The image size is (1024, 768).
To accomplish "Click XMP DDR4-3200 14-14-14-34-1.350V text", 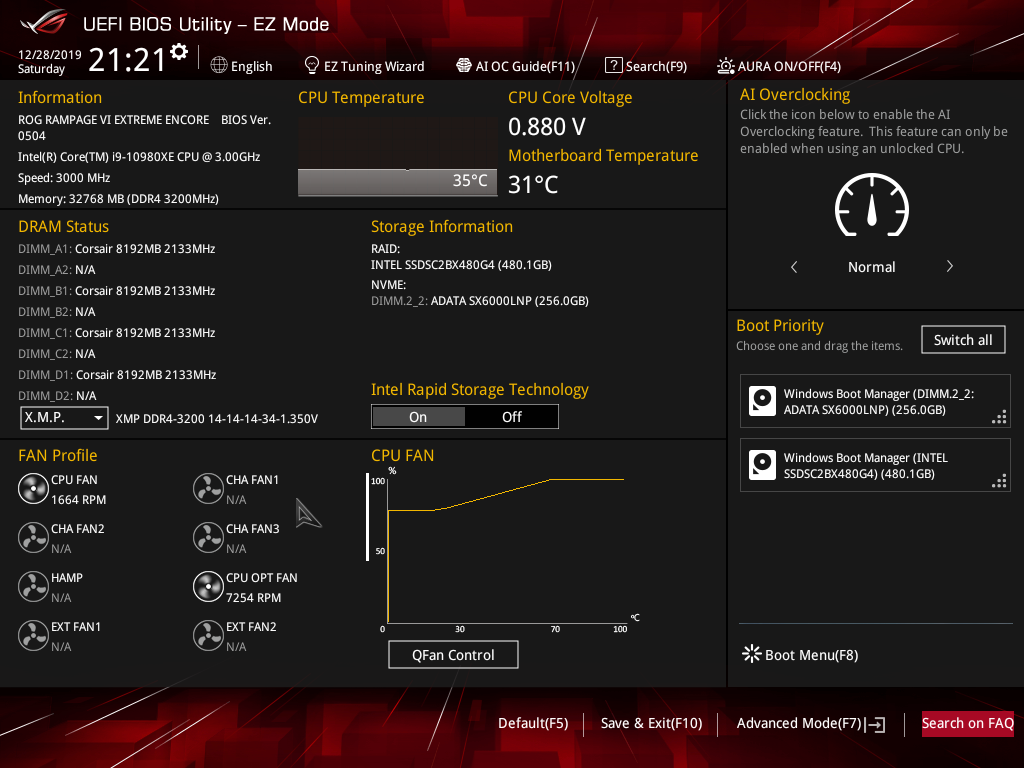I will click(x=217, y=419).
